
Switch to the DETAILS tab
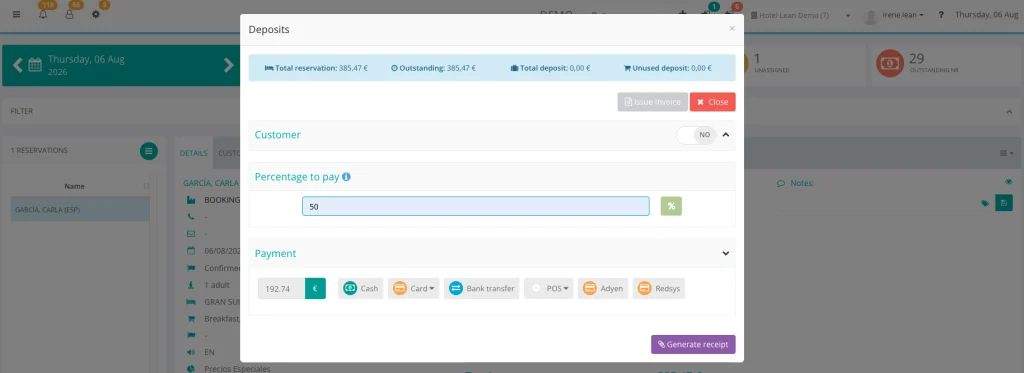click(193, 154)
